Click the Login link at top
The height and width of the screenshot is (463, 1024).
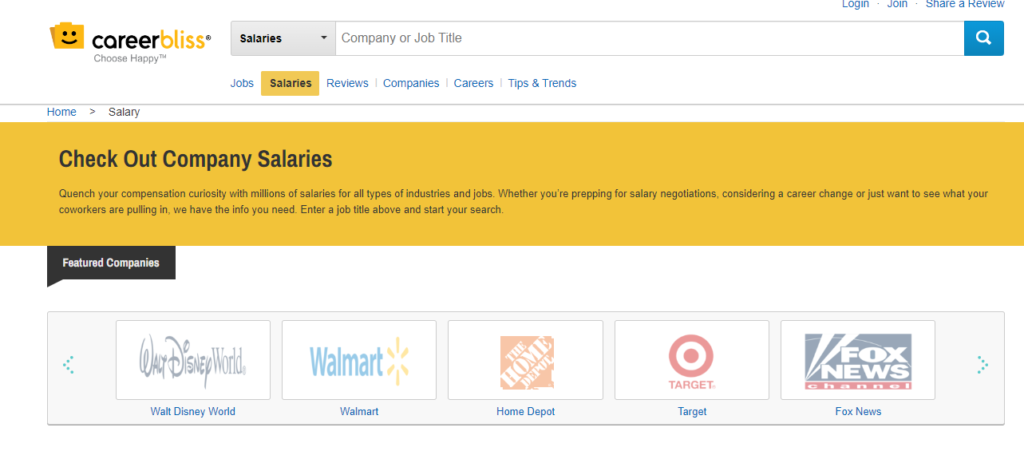[x=855, y=5]
